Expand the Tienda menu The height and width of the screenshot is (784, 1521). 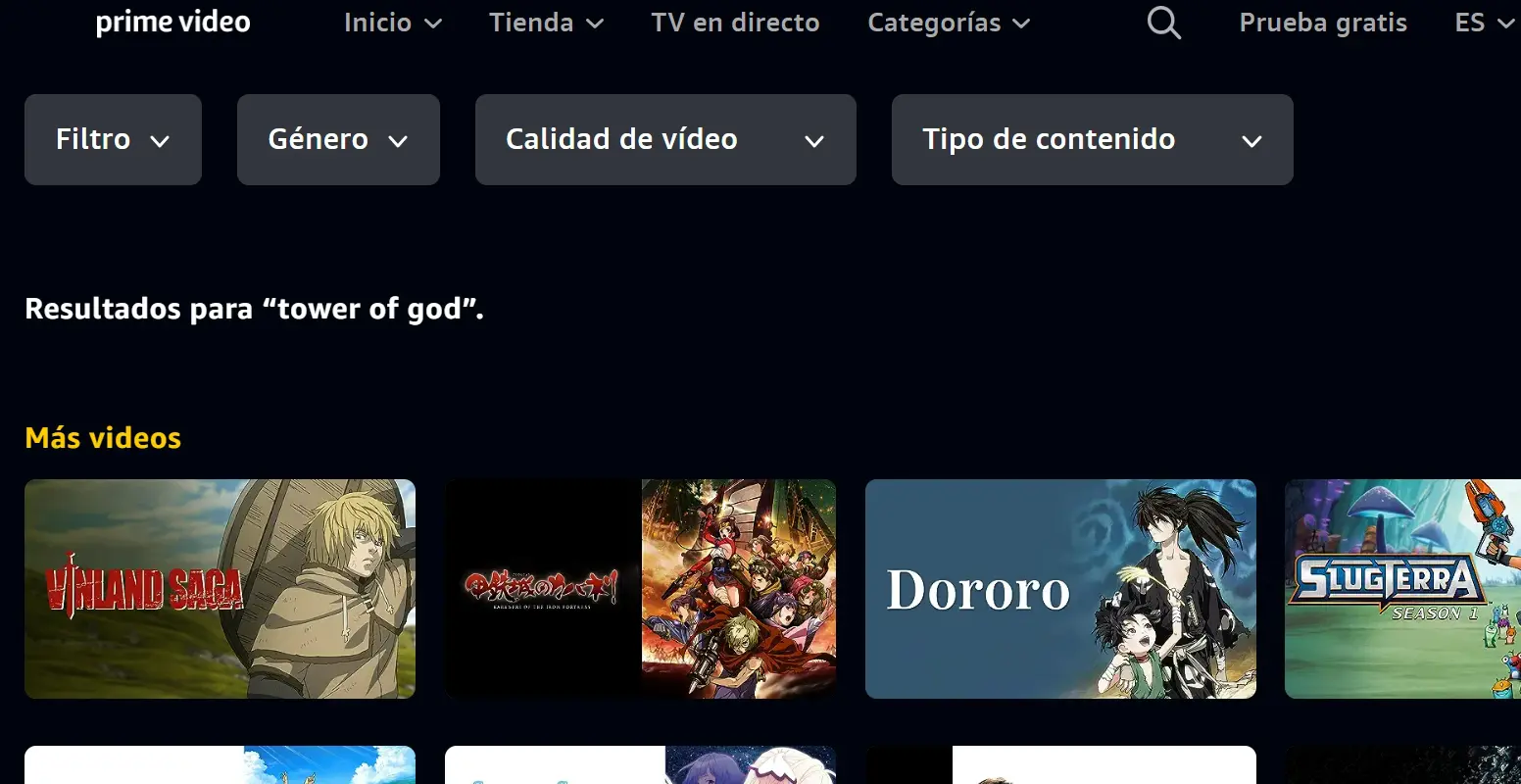547,23
